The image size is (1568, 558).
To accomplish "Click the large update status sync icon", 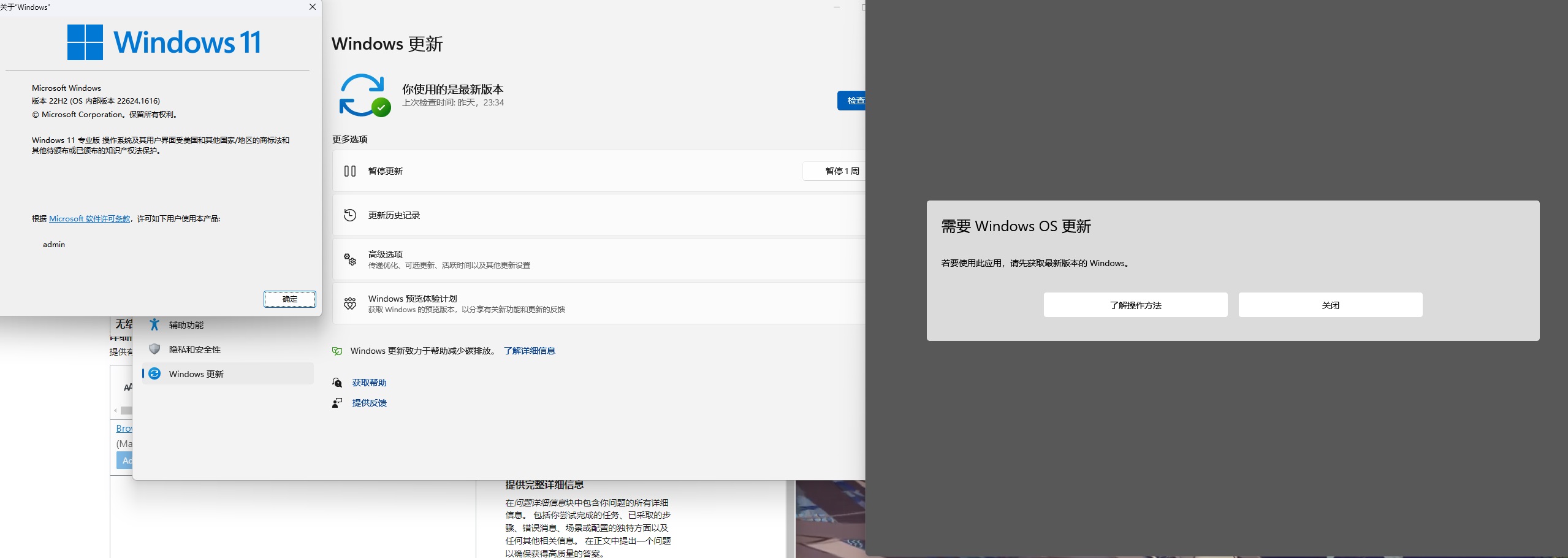I will tap(365, 95).
